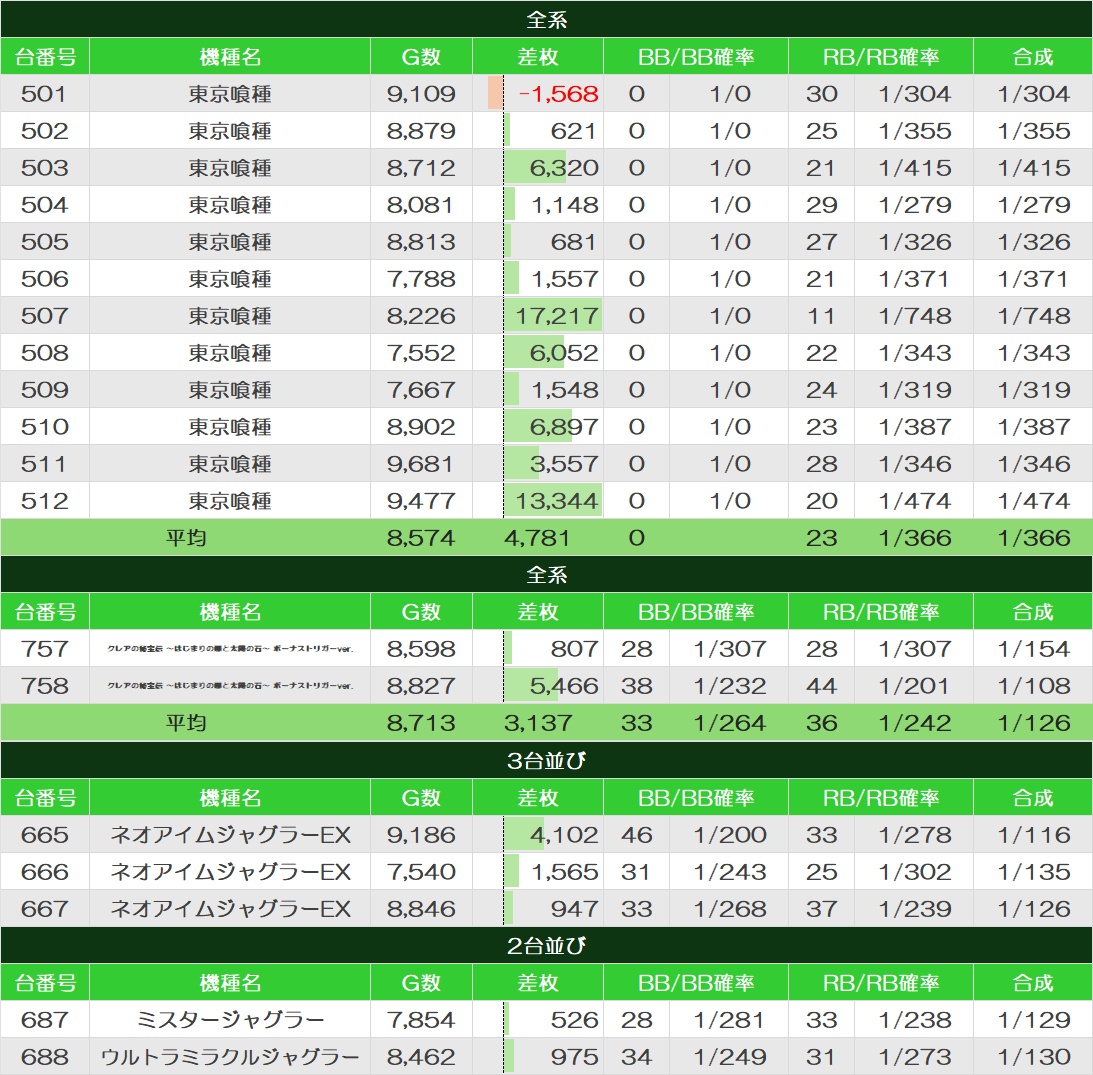Click the 6,052 value in row 508
1093x1075 pixels.
pos(563,353)
